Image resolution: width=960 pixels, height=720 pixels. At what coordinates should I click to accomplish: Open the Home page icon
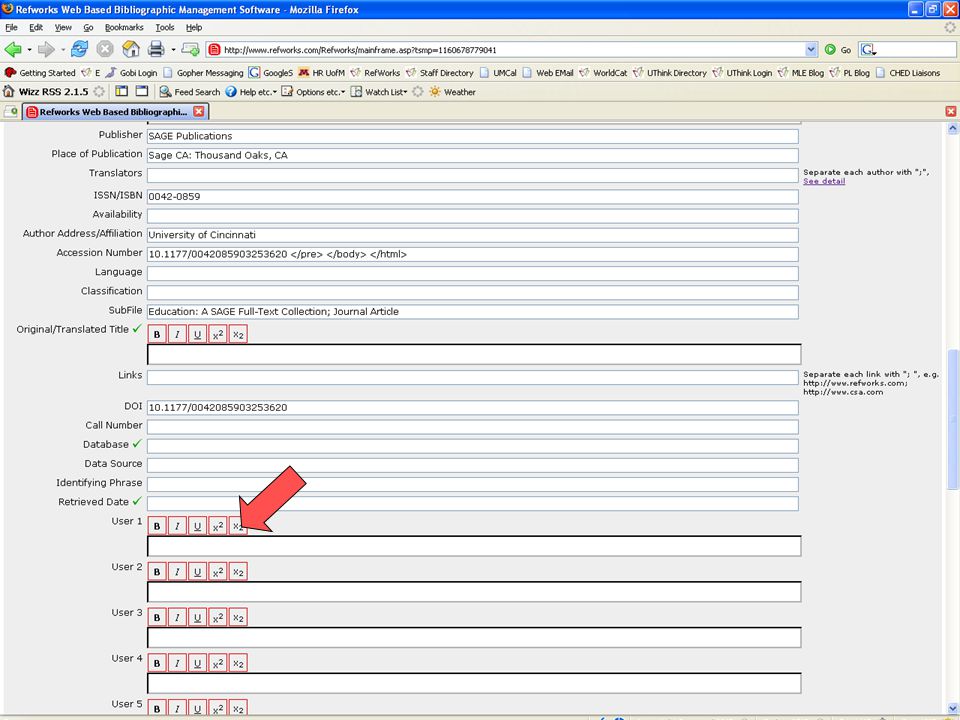point(131,49)
